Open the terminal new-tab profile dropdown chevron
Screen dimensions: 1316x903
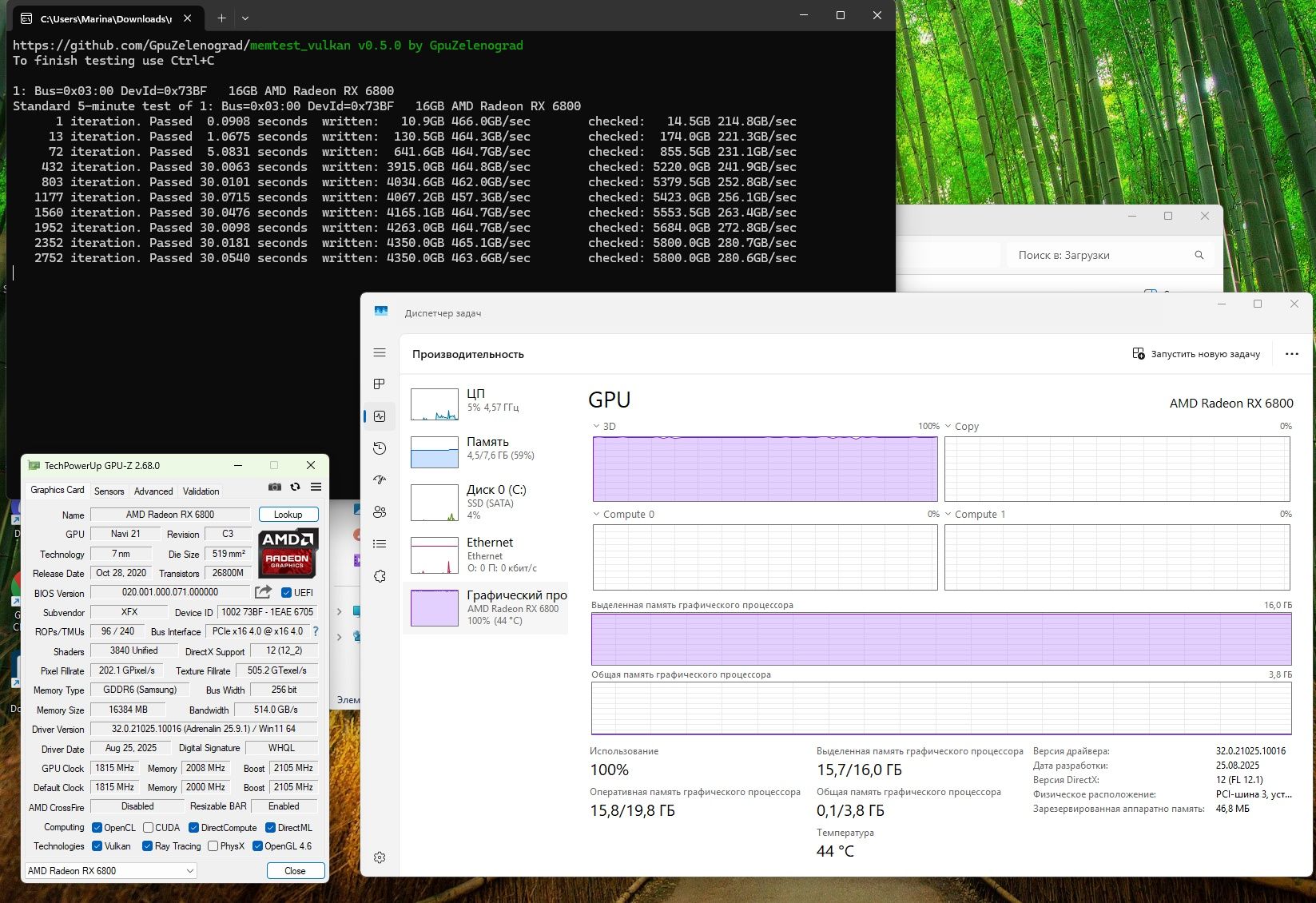(245, 18)
